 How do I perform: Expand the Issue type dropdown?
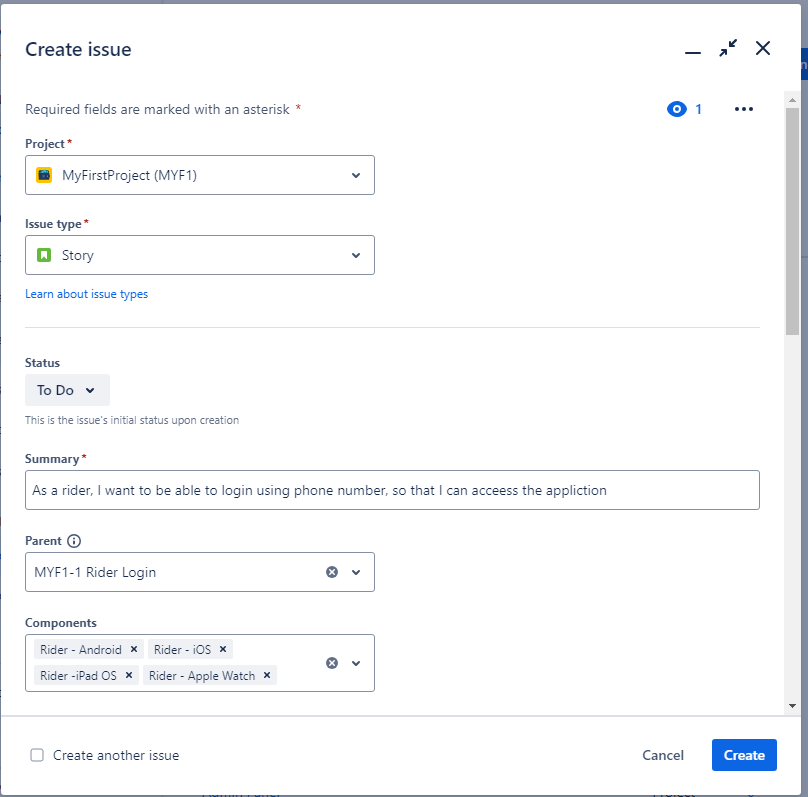point(200,255)
